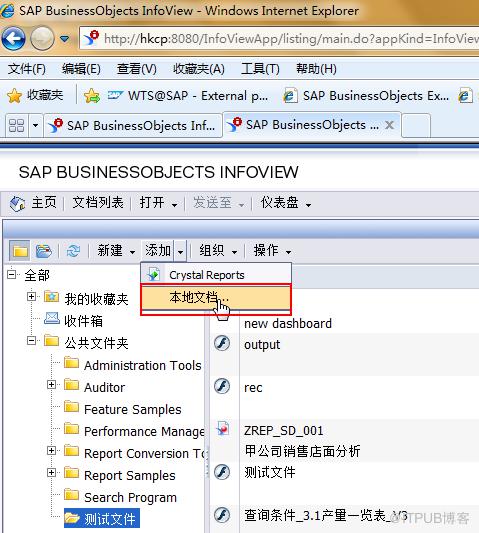The width and height of the screenshot is (479, 533).
Task: Click the refresh icon in toolbar
Action: pos(73,251)
